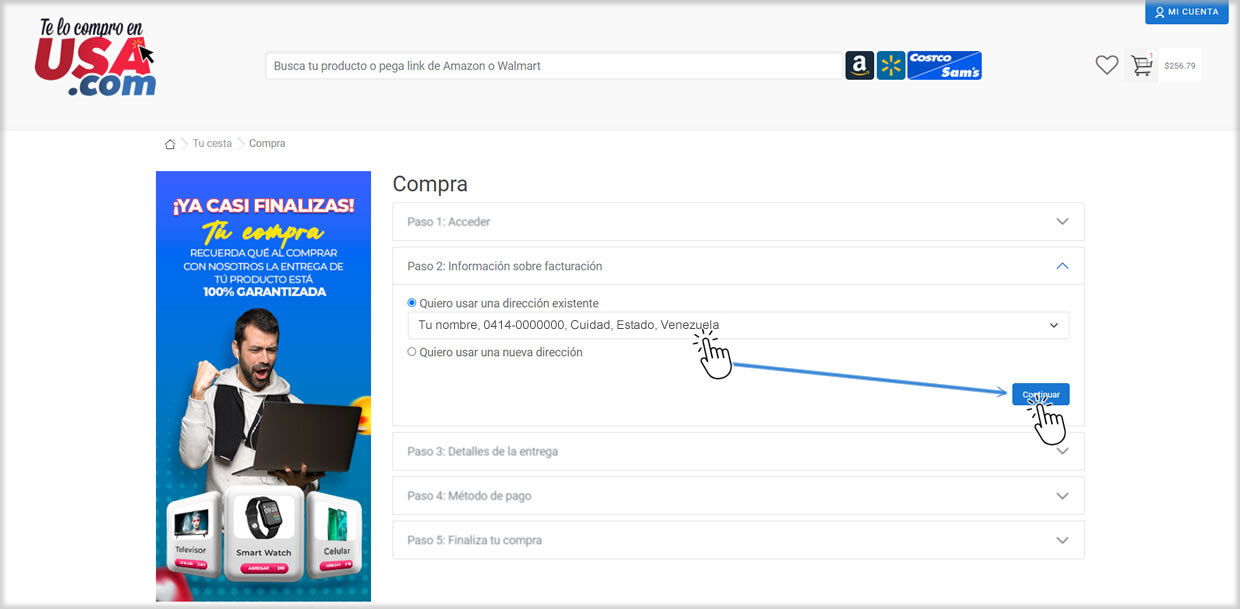
Task: Open the wishlist heart icon
Action: click(x=1106, y=64)
